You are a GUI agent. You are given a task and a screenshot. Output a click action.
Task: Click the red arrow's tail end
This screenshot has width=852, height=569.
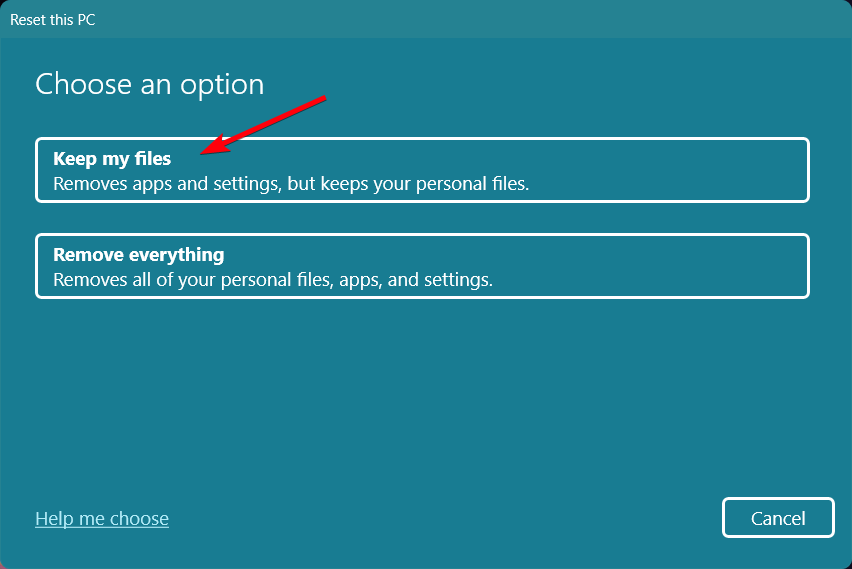point(325,98)
